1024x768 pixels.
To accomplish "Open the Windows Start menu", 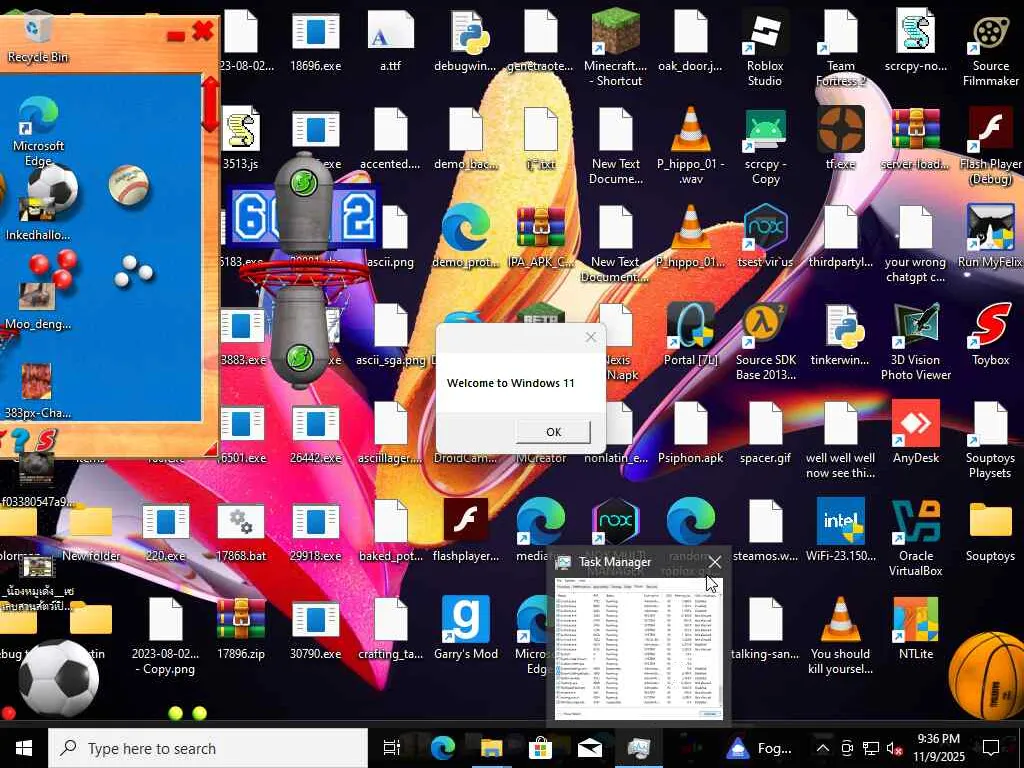I will coord(24,748).
